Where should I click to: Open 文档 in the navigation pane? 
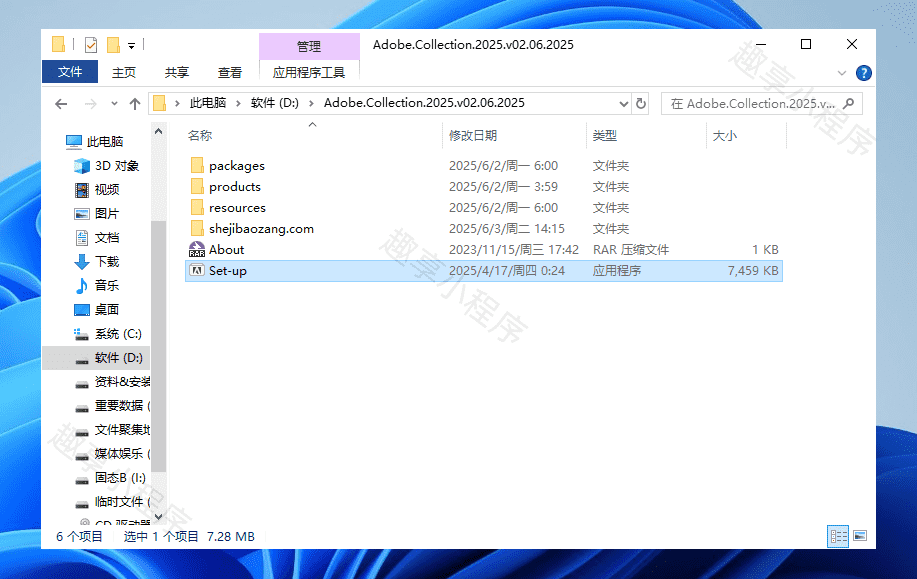click(107, 237)
